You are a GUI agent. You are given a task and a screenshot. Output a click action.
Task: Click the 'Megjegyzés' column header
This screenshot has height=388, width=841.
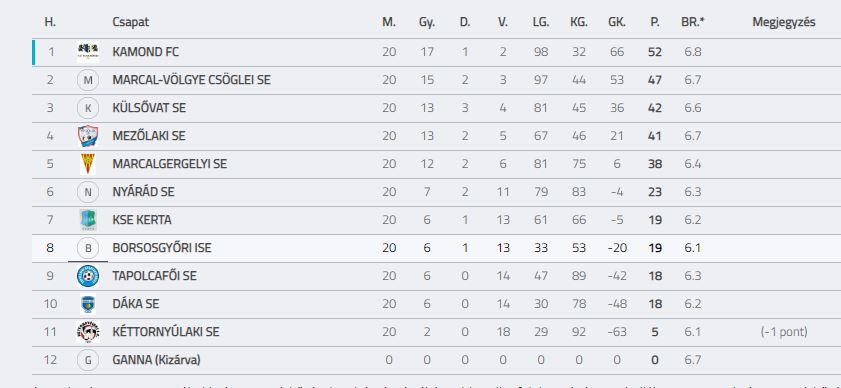pos(784,22)
